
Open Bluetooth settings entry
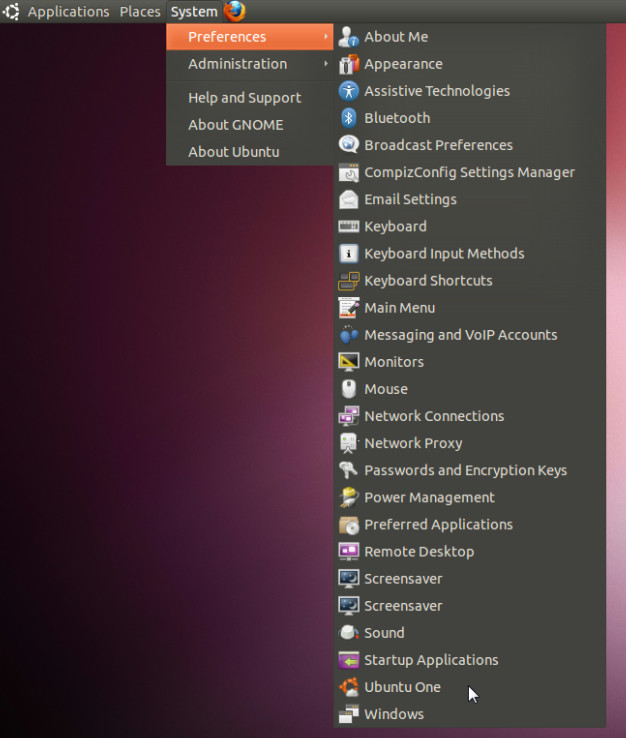pos(470,118)
